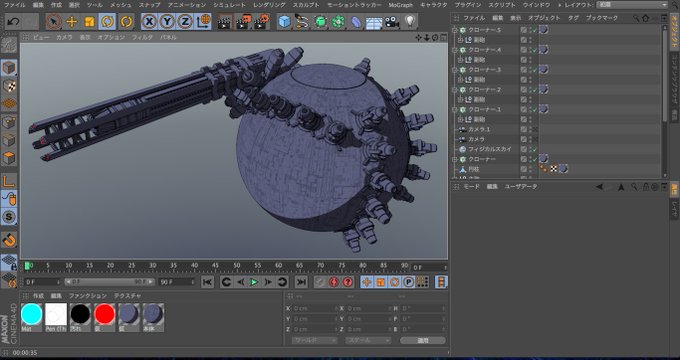680x360 pixels.
Task: Go to the end of animation
Action: coord(301,282)
